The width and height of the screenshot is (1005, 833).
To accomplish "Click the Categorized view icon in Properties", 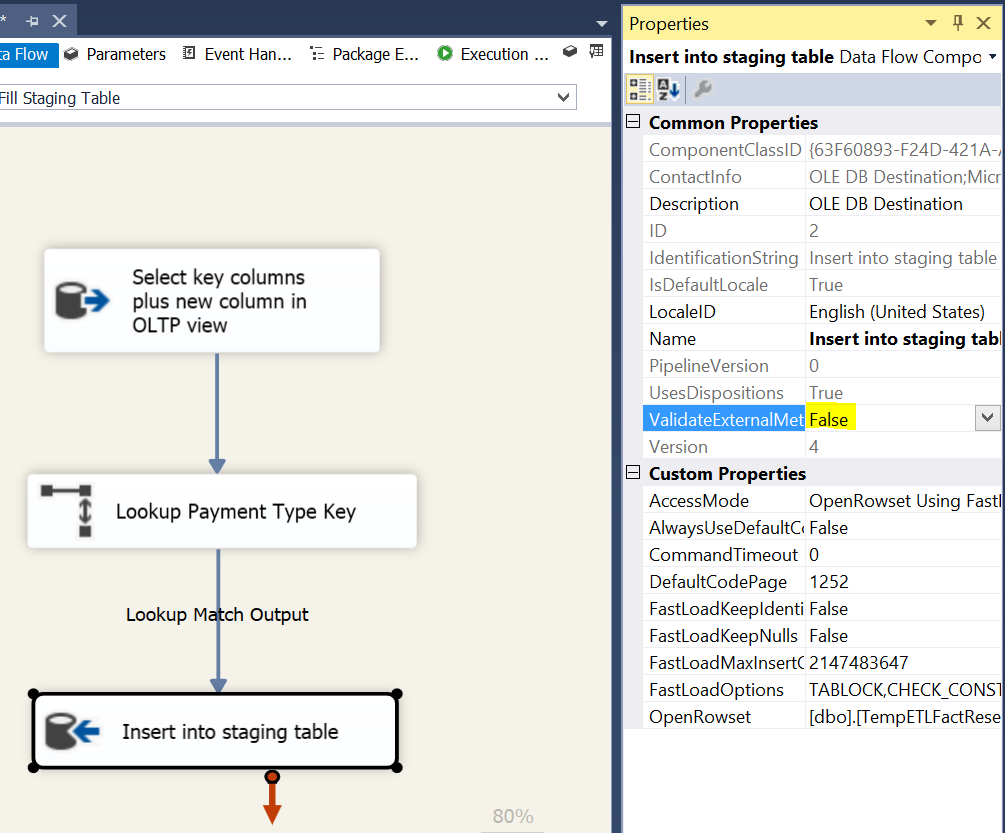I will click(x=640, y=90).
